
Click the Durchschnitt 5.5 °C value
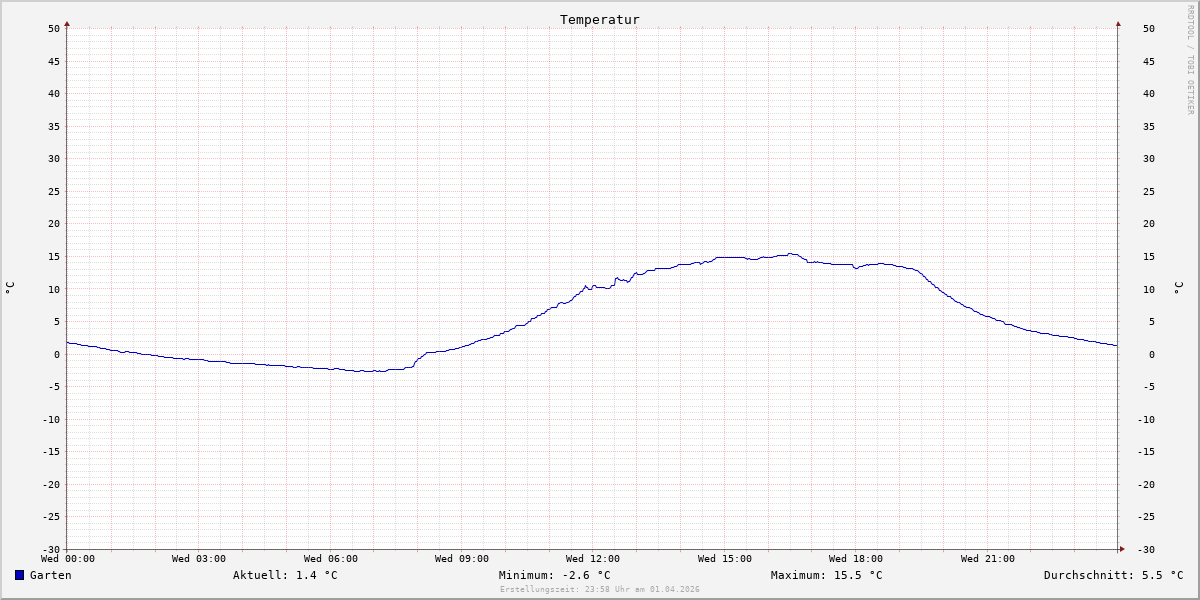pyautogui.click(x=1113, y=575)
